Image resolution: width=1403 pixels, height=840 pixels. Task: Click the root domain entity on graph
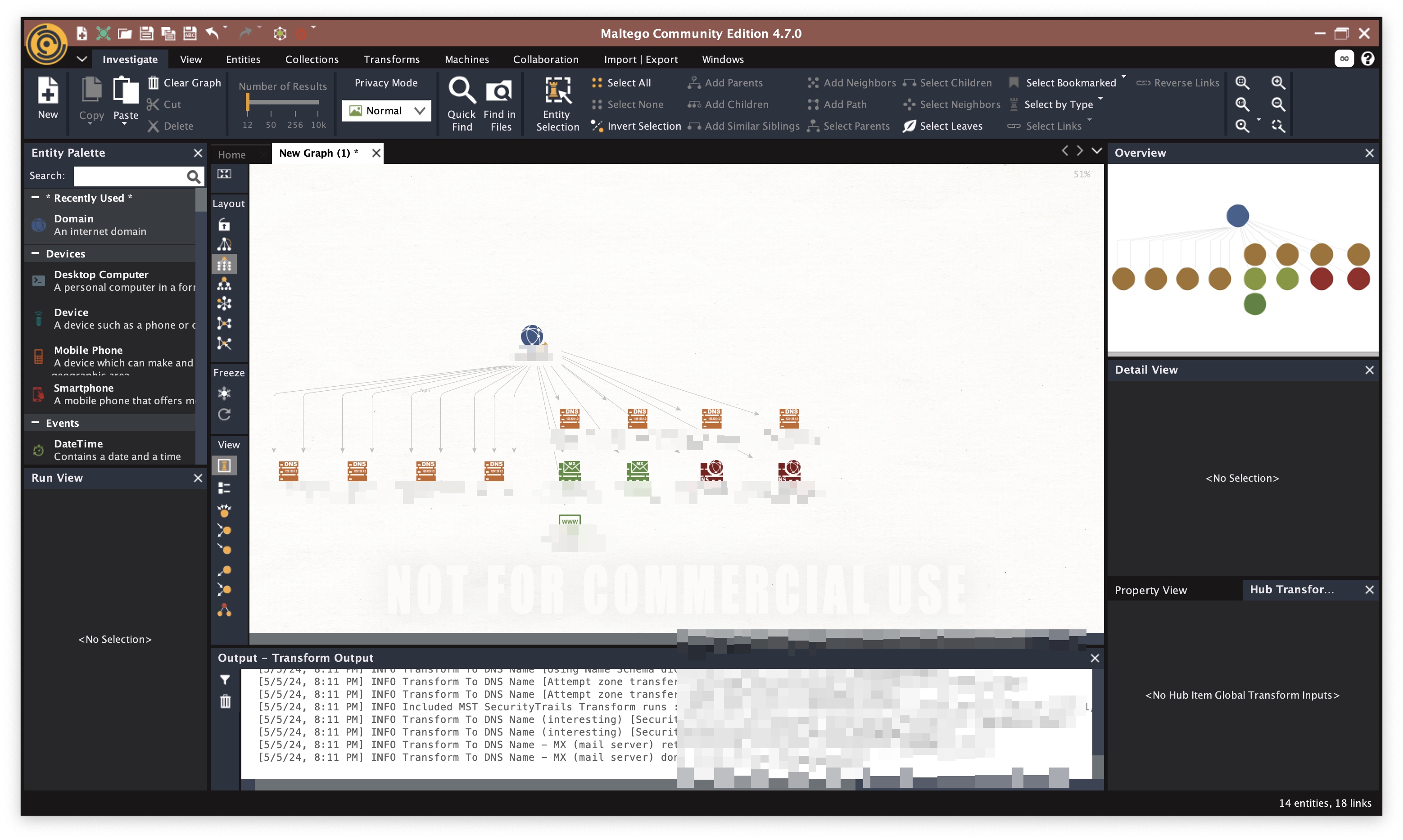tap(531, 336)
